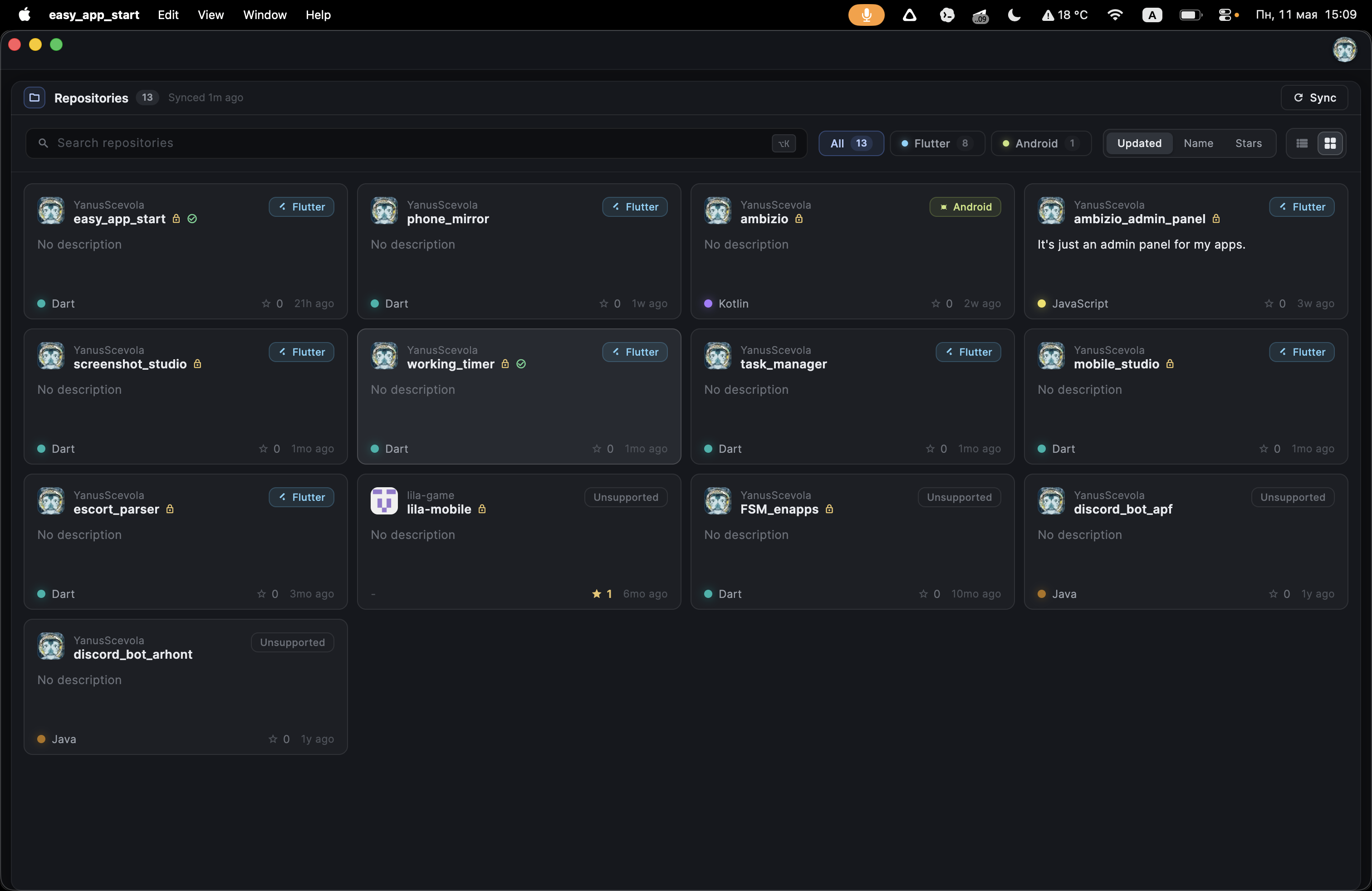
Task: Open the task_manager repository card
Action: (852, 397)
